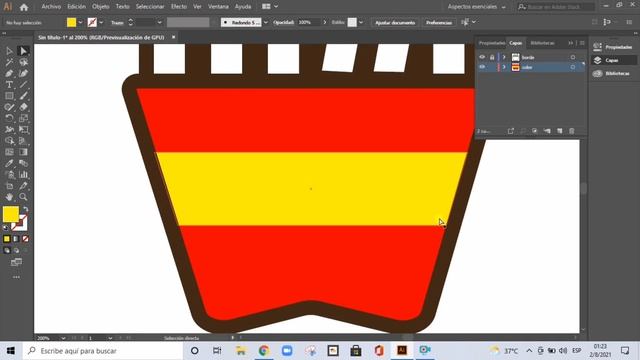Image resolution: width=640 pixels, height=360 pixels.
Task: Select the Free Transform tool
Action: coord(23,130)
